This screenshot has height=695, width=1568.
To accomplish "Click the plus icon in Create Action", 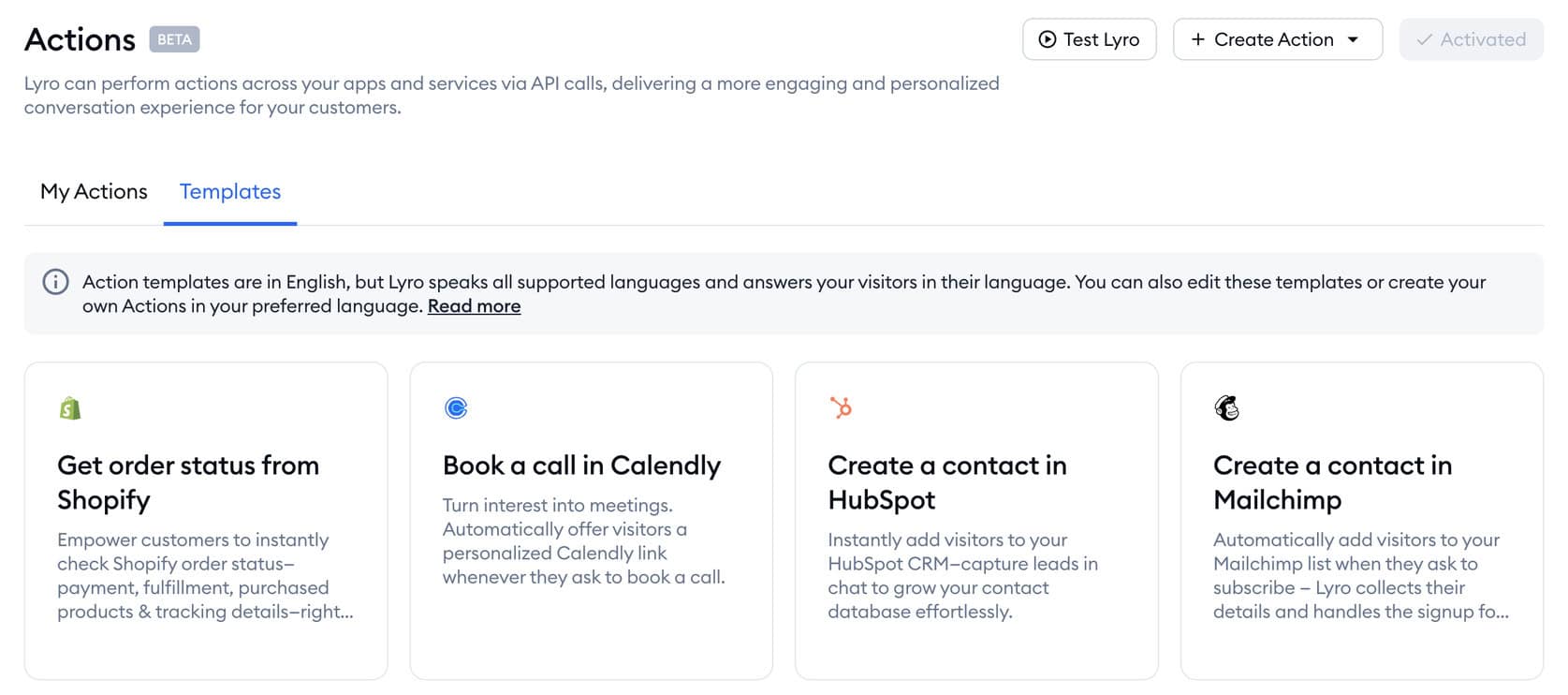I will pos(1197,39).
